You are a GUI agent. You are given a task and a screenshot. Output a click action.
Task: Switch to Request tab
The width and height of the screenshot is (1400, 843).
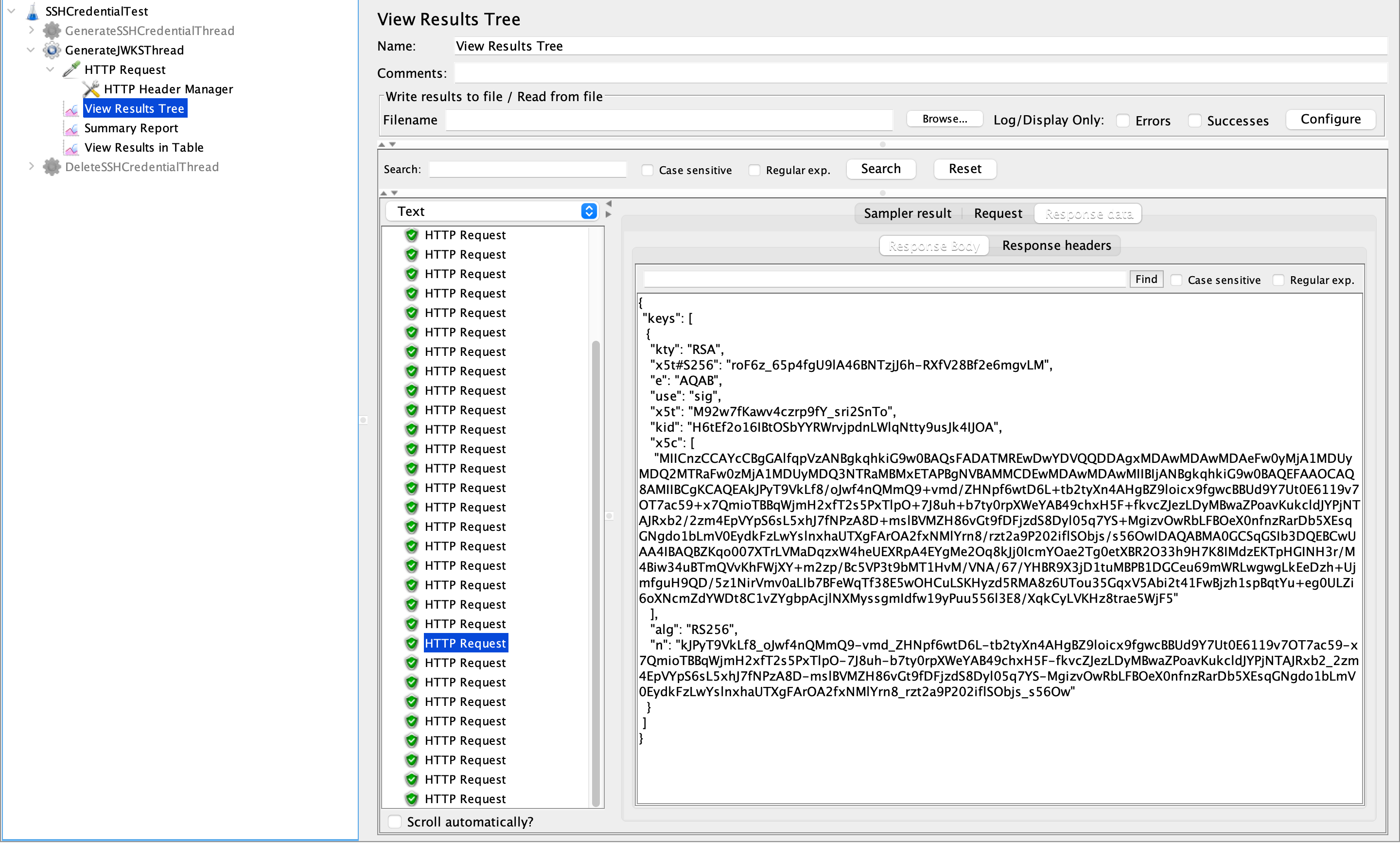(x=997, y=213)
